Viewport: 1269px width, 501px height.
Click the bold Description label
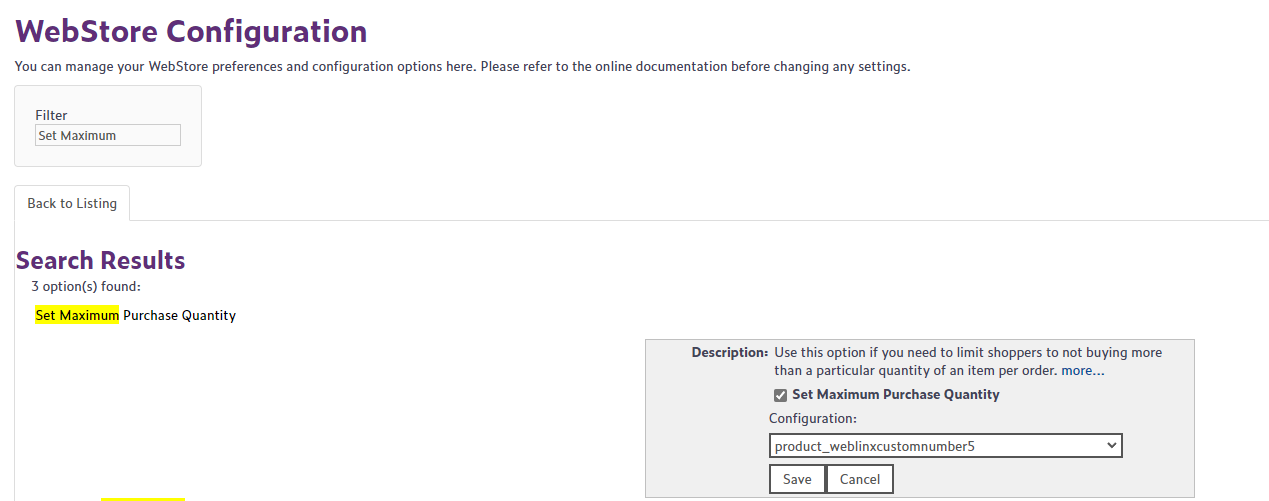pos(729,352)
